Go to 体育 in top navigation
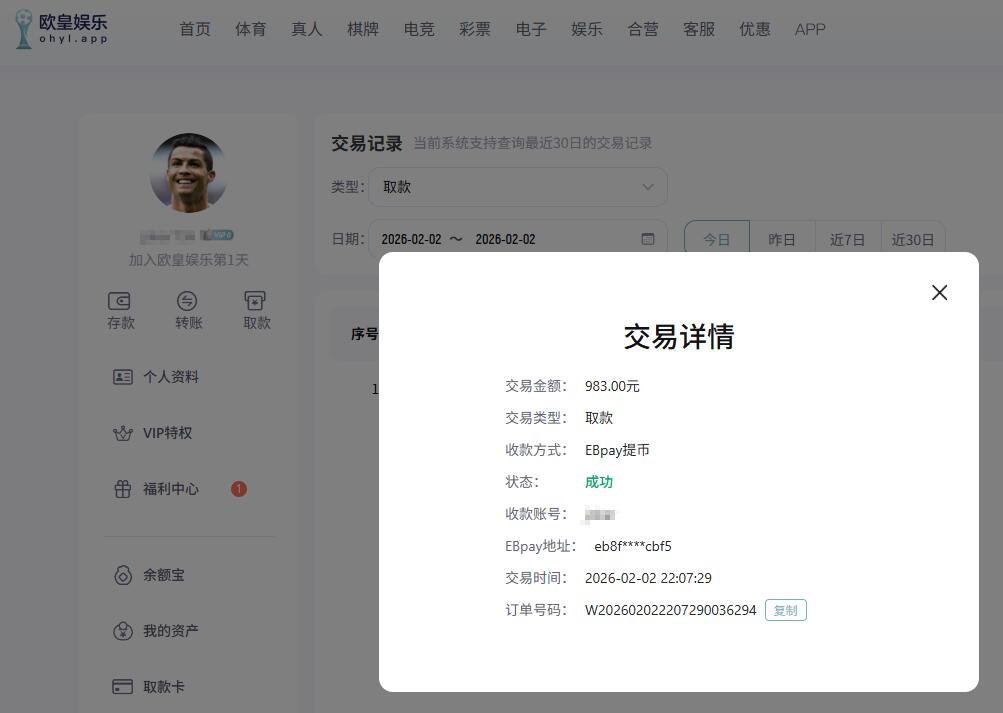The height and width of the screenshot is (713, 1003). [251, 29]
